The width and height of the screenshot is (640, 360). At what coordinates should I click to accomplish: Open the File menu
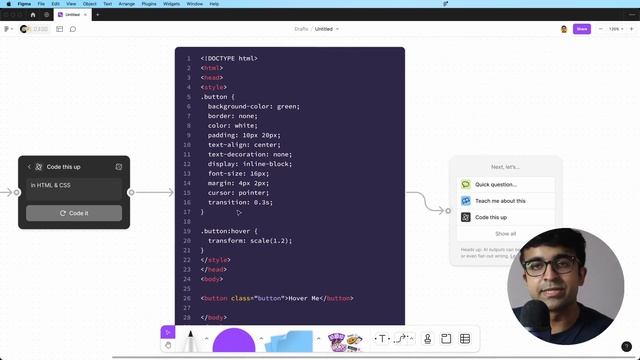click(x=41, y=4)
